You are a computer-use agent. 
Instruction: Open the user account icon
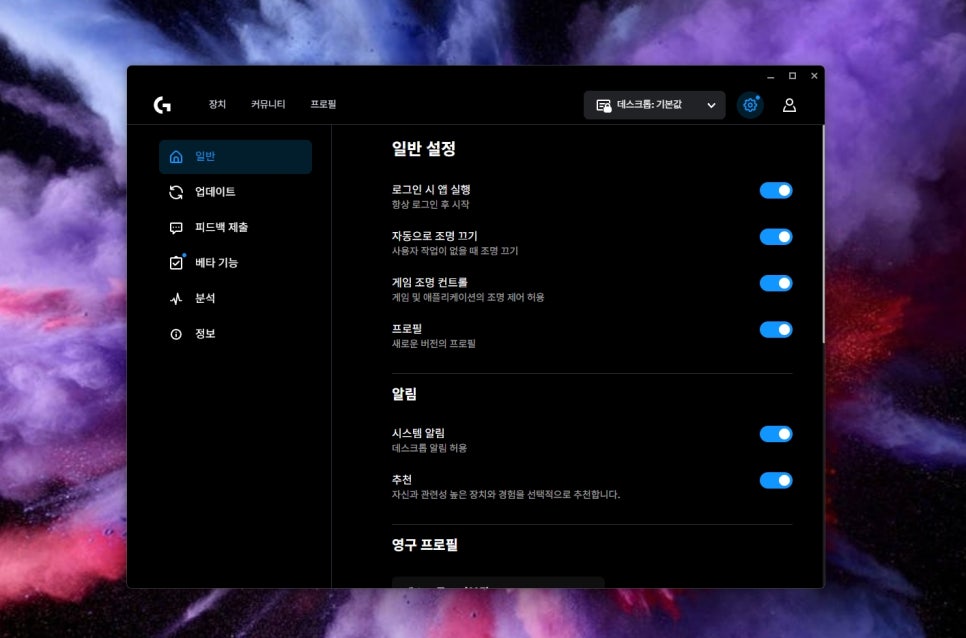click(789, 105)
